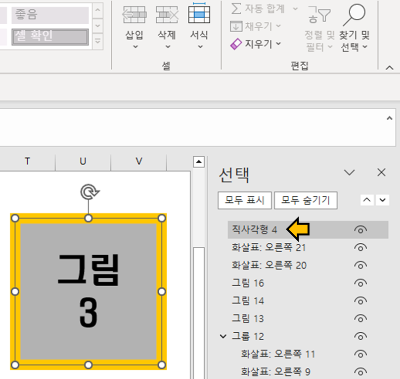This screenshot has height=379, width=400.
Task: Open the 서식 dropdown arrow
Action: 200,47
